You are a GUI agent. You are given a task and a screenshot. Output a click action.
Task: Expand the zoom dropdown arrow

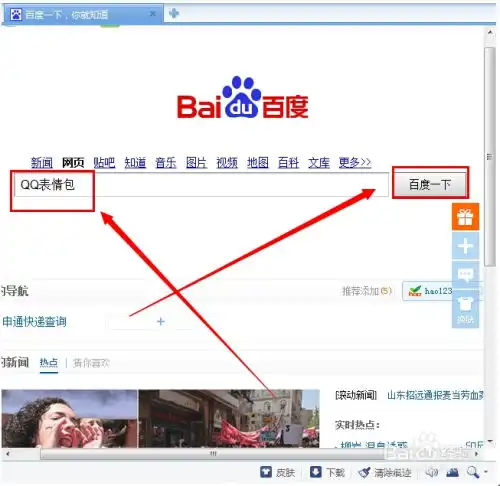[x=486, y=472]
